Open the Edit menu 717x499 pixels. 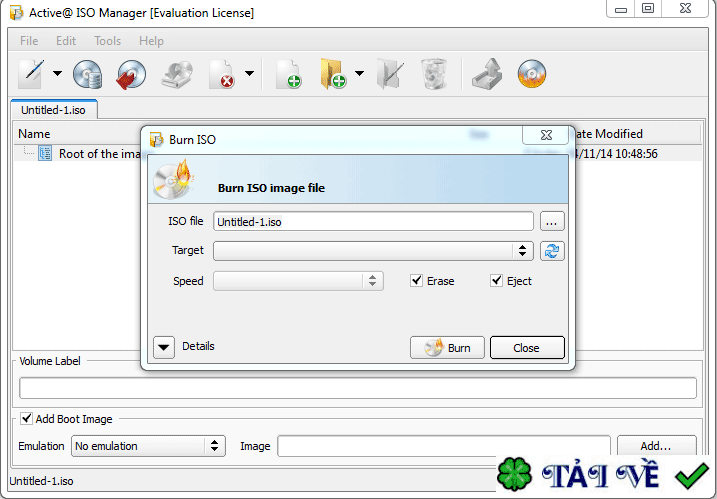pyautogui.click(x=66, y=41)
